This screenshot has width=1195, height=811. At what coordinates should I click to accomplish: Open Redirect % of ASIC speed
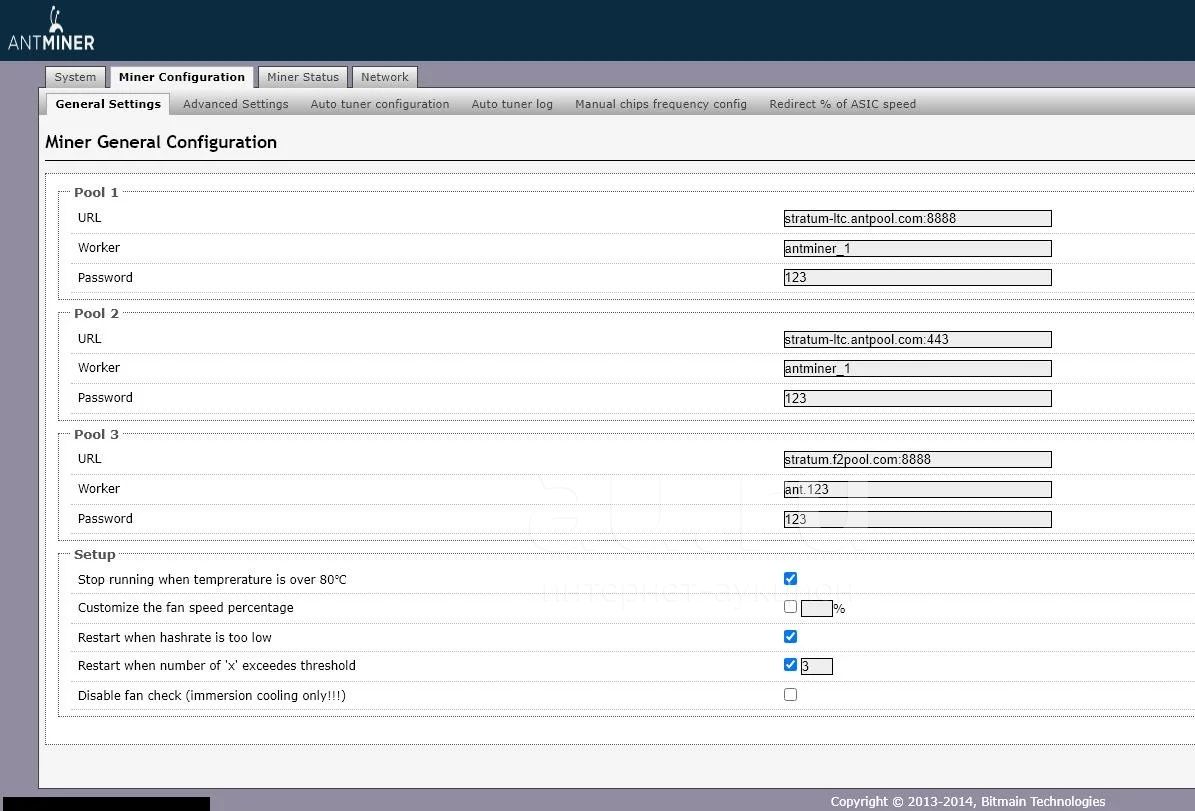842,104
